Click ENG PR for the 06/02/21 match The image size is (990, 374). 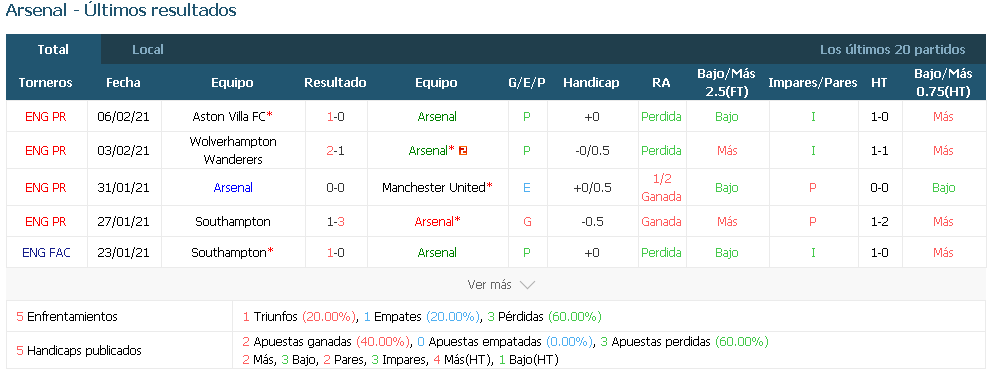point(46,117)
